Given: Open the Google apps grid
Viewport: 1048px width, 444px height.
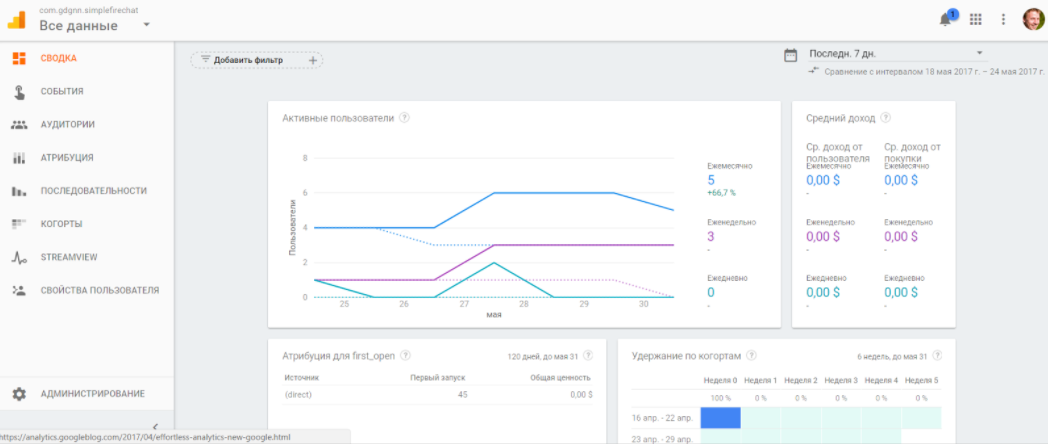Looking at the screenshot, I should coord(976,19).
